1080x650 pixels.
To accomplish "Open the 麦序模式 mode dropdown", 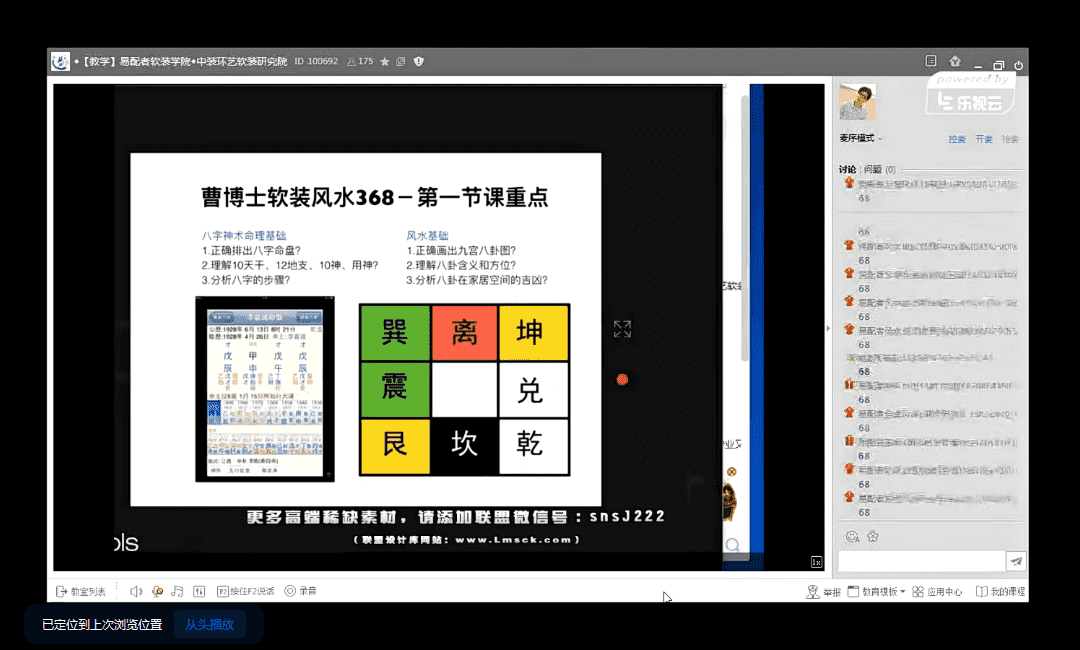I will tap(861, 138).
